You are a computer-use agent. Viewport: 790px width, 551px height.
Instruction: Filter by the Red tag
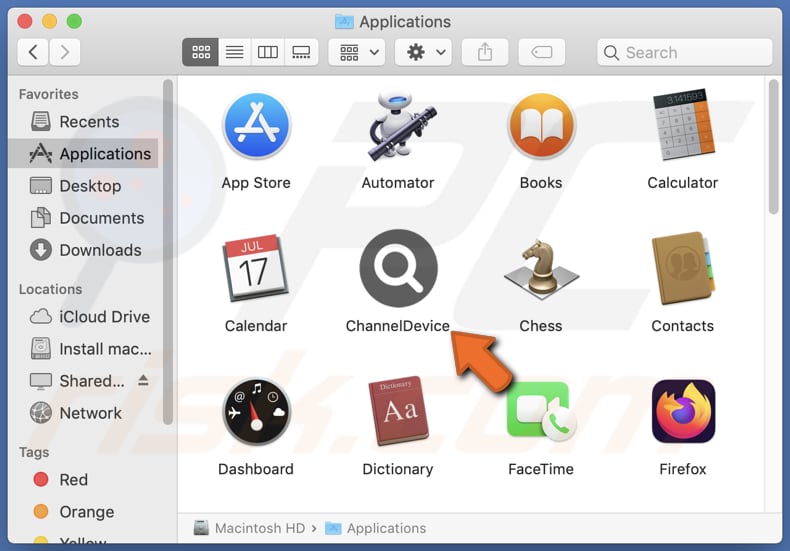(x=83, y=479)
